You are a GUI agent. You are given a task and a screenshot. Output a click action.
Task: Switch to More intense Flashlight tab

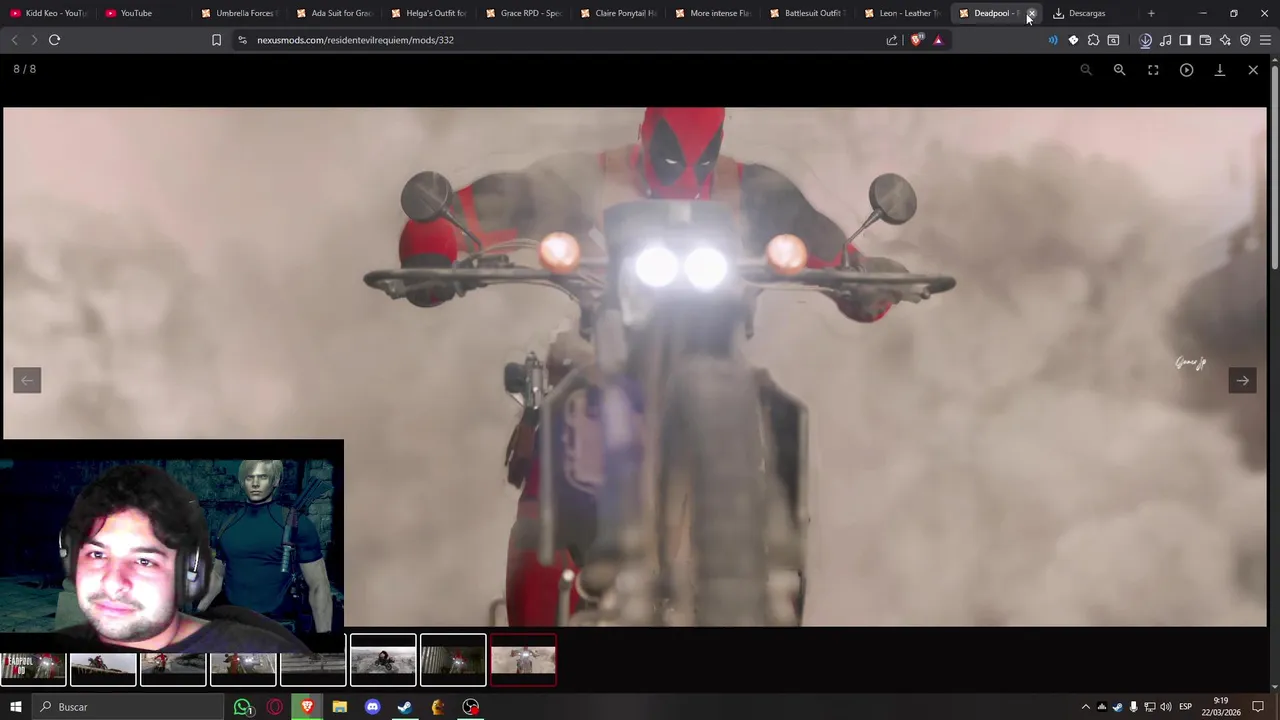[x=715, y=13]
